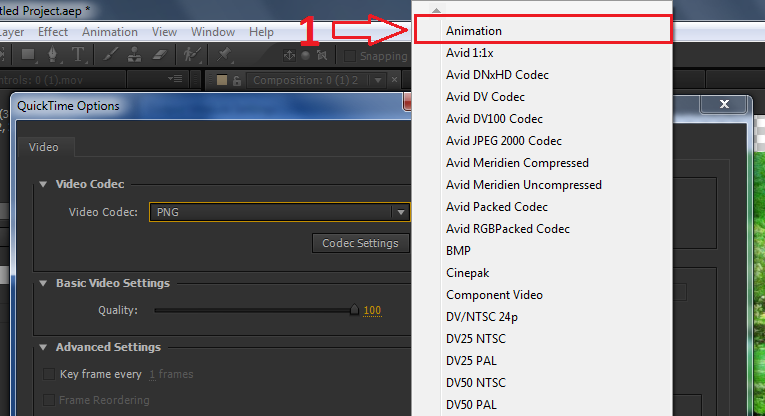This screenshot has height=416, width=765.
Task: Select the Horizontal Type tool
Action: [x=78, y=55]
